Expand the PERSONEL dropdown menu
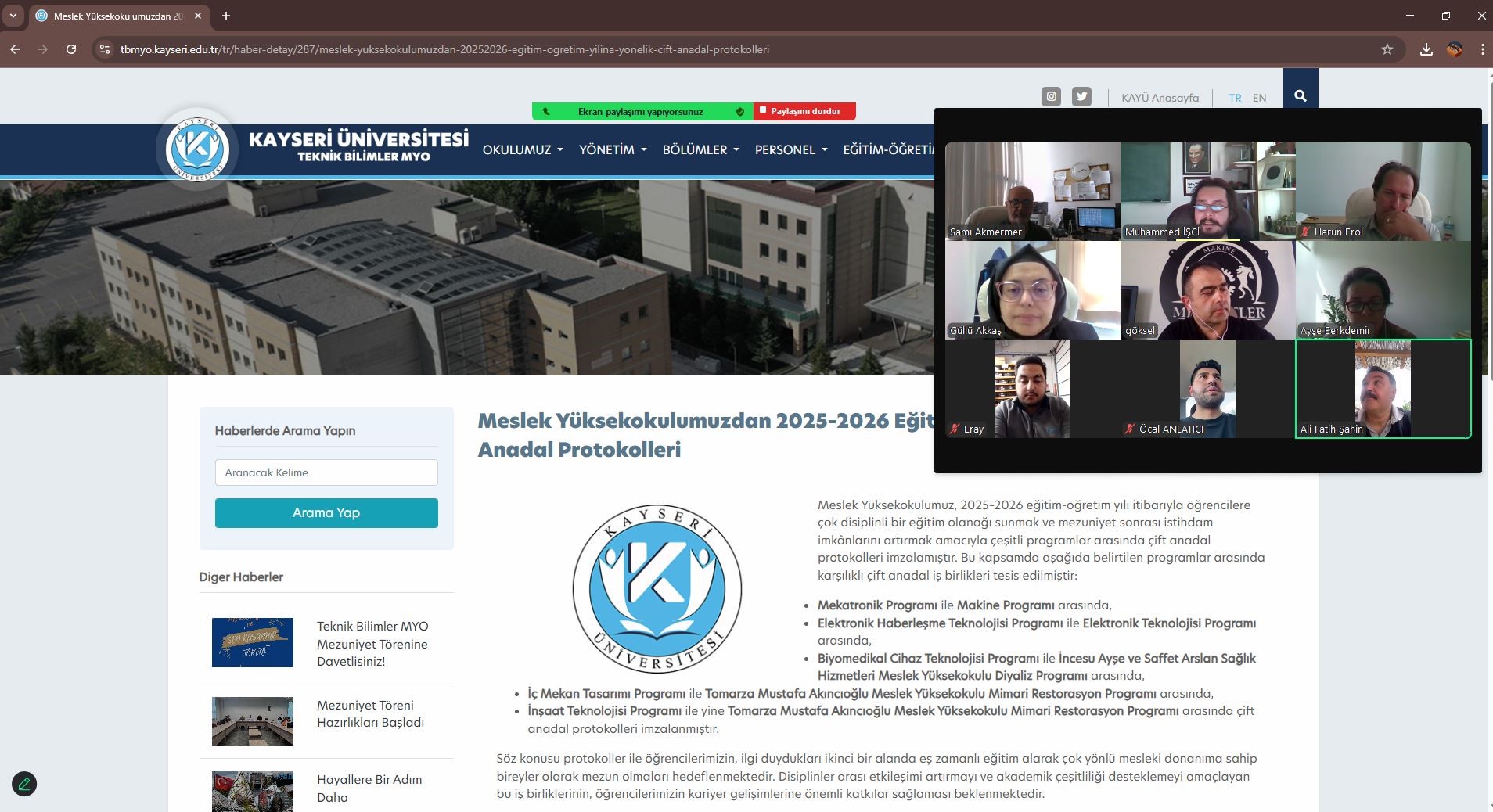 pyautogui.click(x=791, y=149)
